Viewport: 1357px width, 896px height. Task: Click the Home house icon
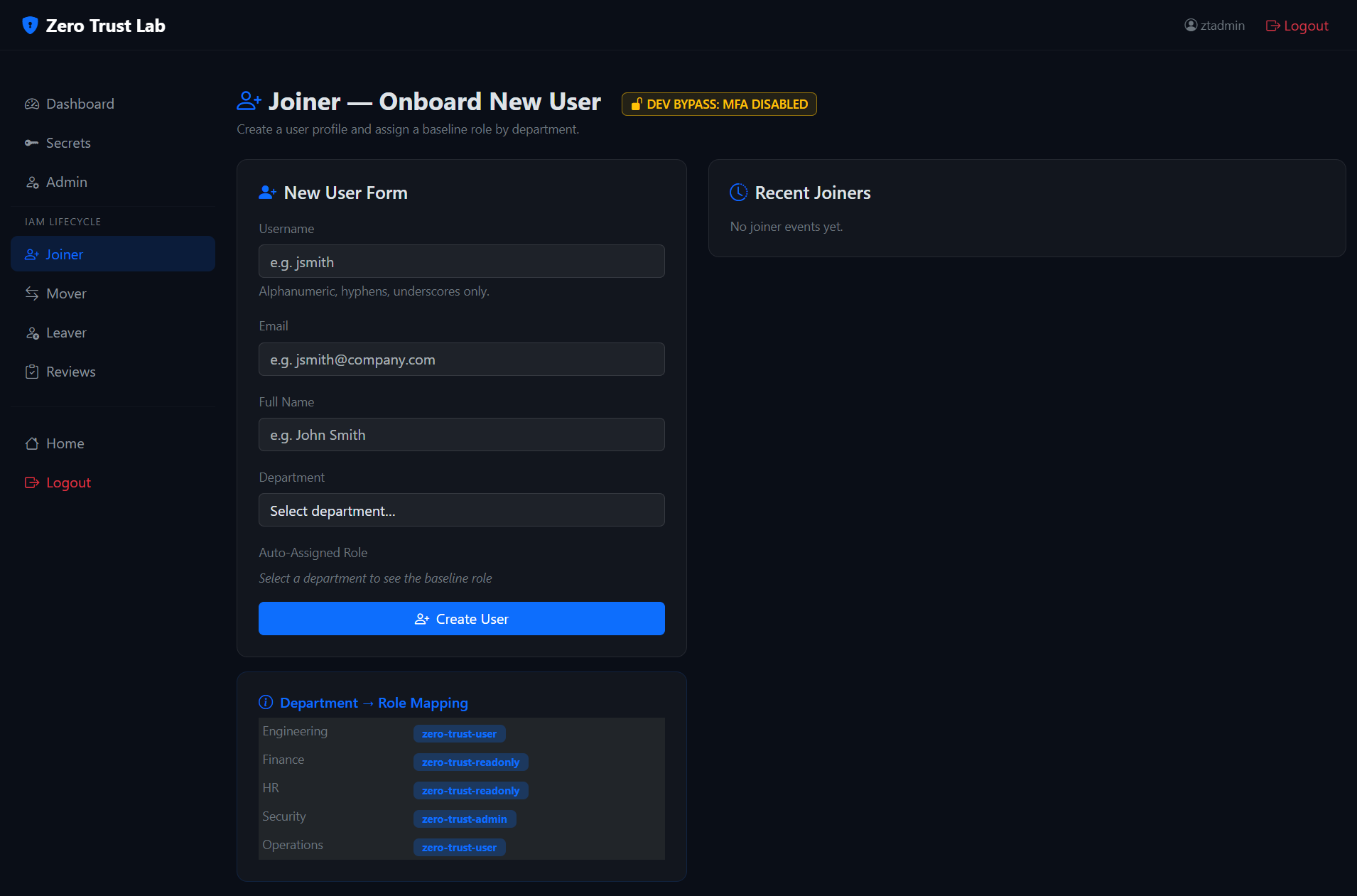[32, 443]
